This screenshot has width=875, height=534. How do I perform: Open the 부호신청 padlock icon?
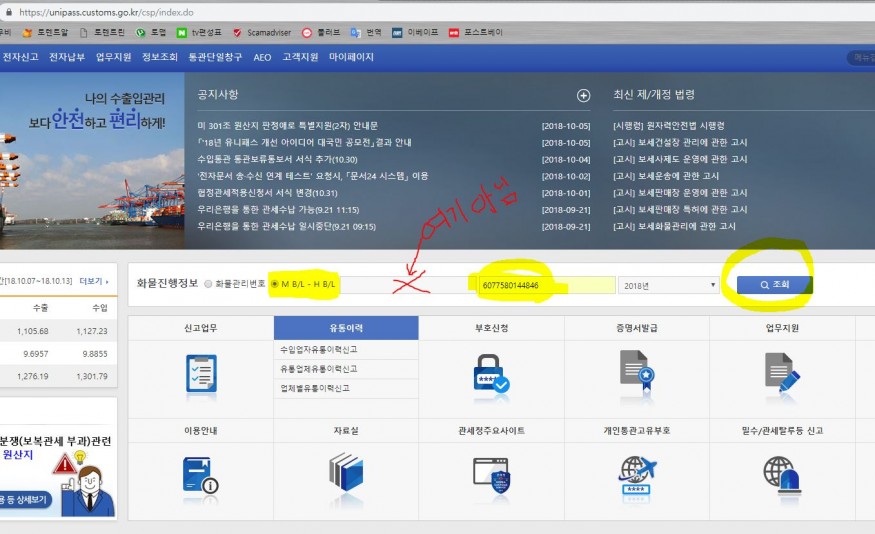coord(491,372)
